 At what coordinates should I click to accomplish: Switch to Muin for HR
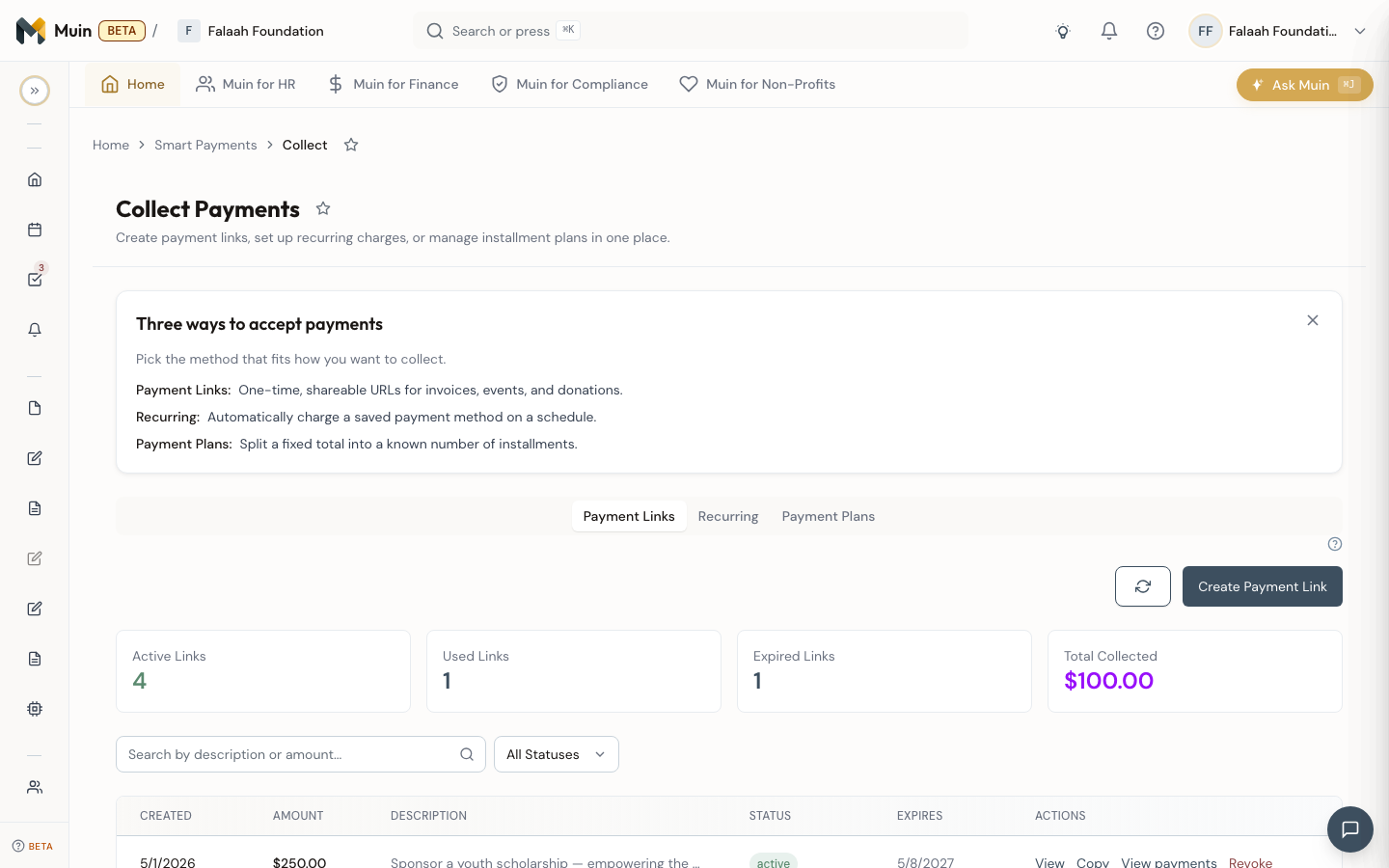point(246,84)
